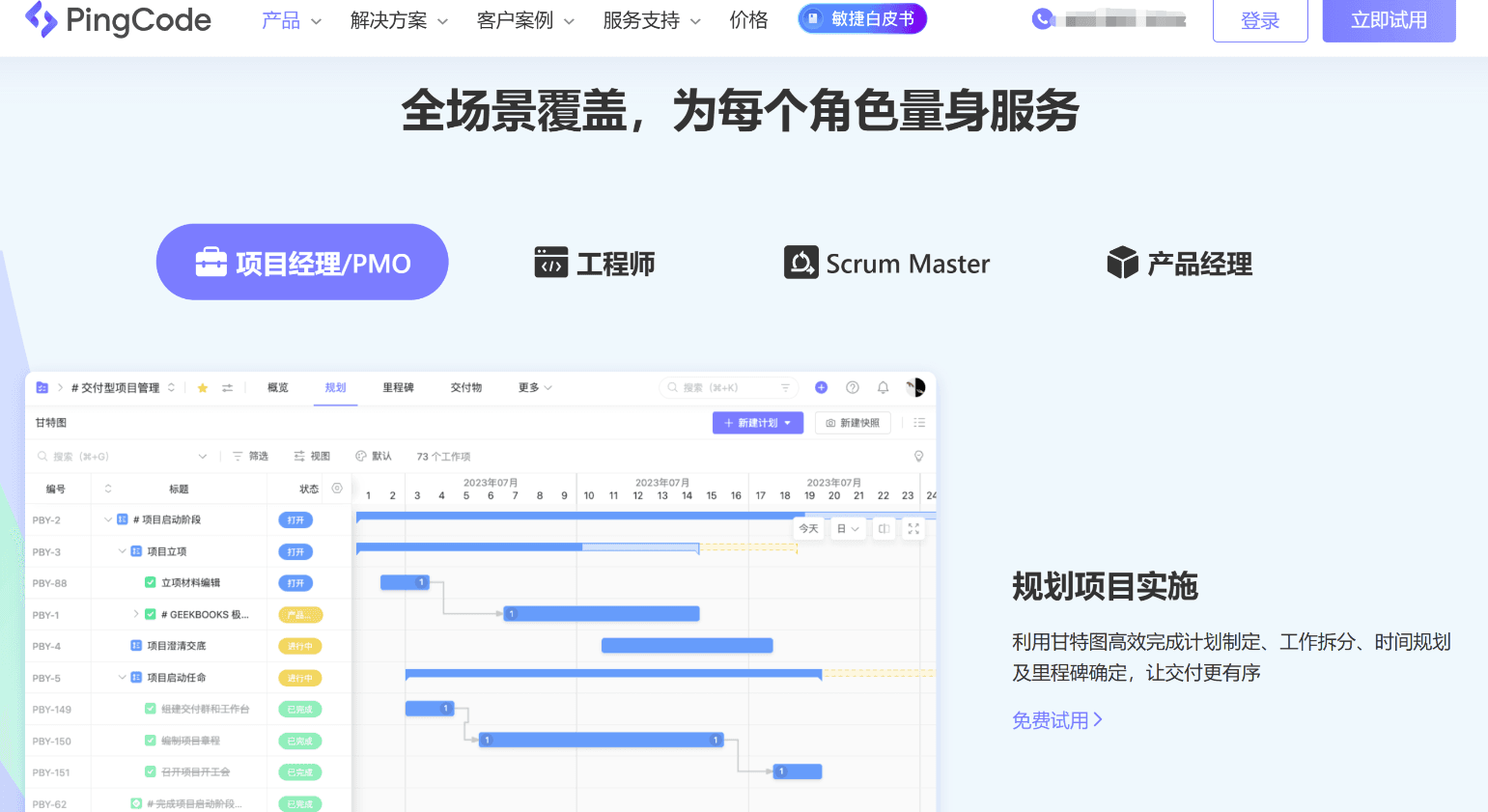Click the 项目澄清交底 work item icon

(x=136, y=646)
